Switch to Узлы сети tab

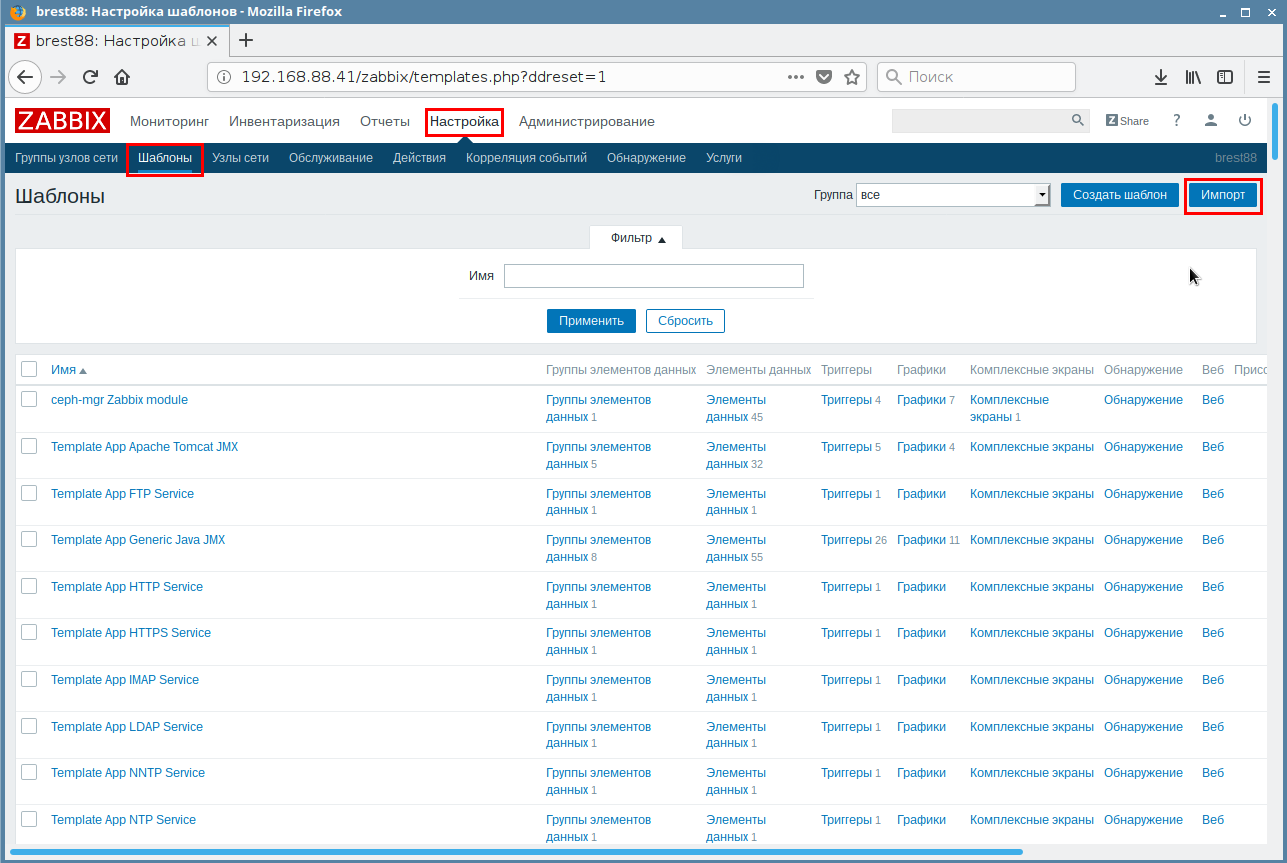point(240,158)
